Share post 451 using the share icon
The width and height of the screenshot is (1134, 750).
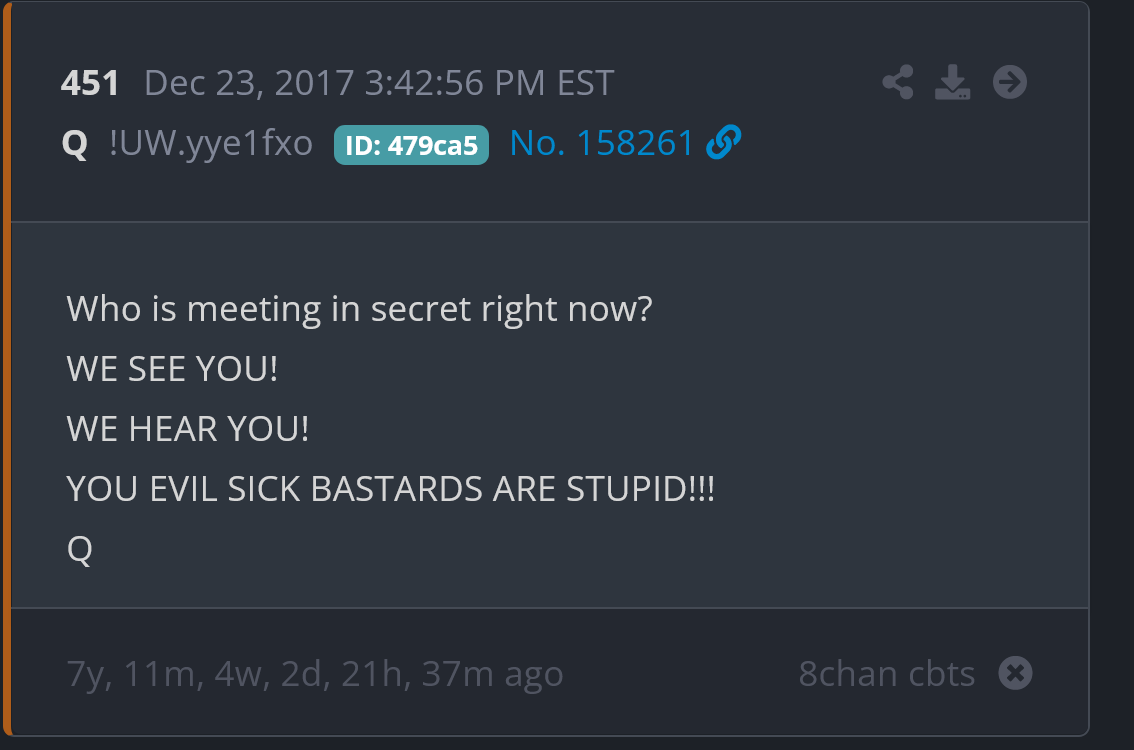898,82
